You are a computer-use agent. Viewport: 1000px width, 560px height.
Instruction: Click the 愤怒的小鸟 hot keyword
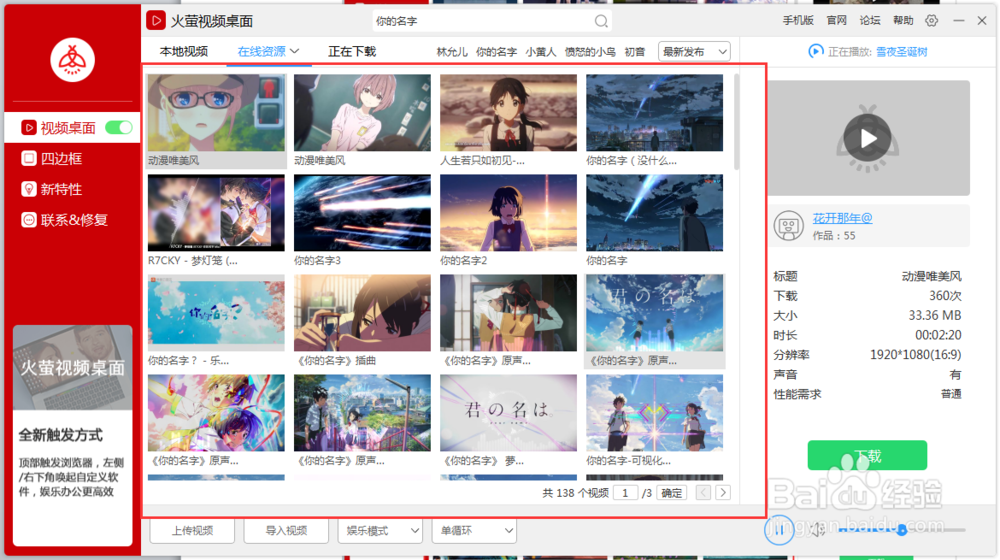590,52
